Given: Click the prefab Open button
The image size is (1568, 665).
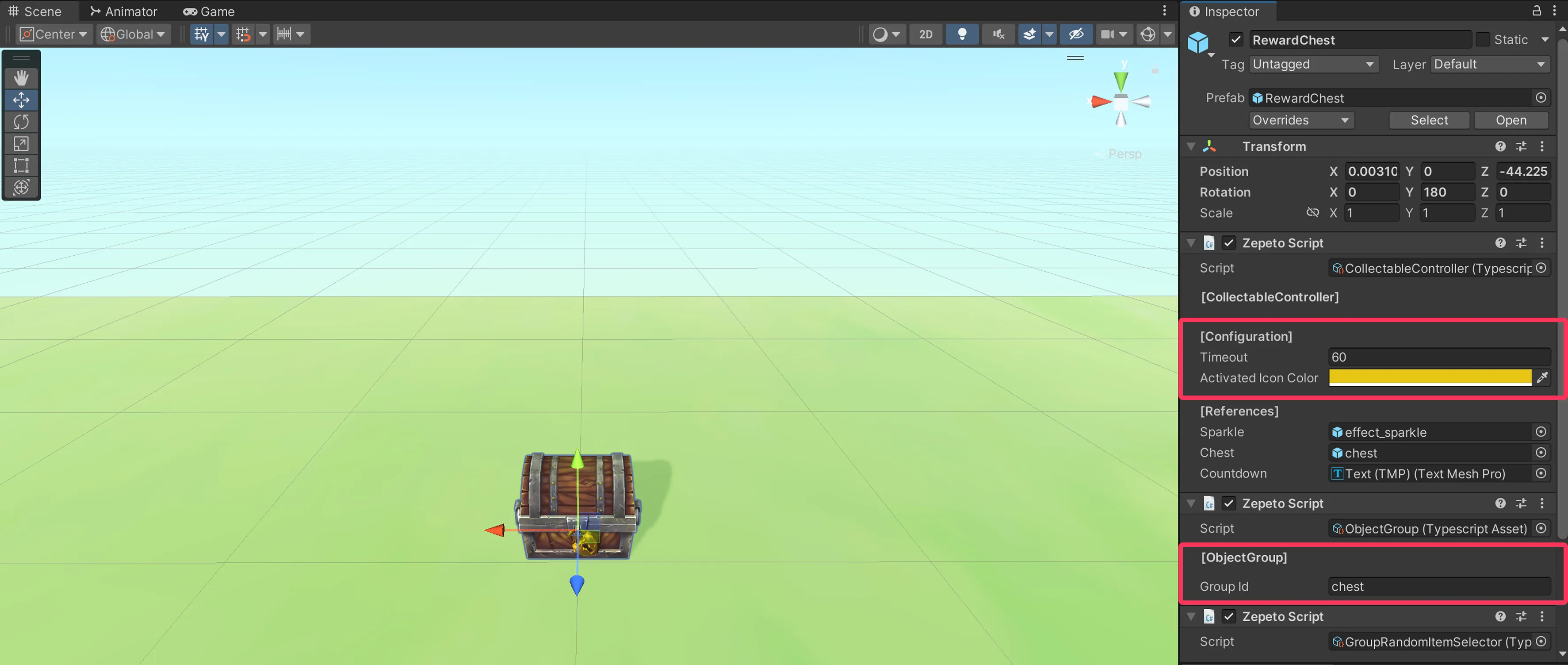Looking at the screenshot, I should (1511, 120).
